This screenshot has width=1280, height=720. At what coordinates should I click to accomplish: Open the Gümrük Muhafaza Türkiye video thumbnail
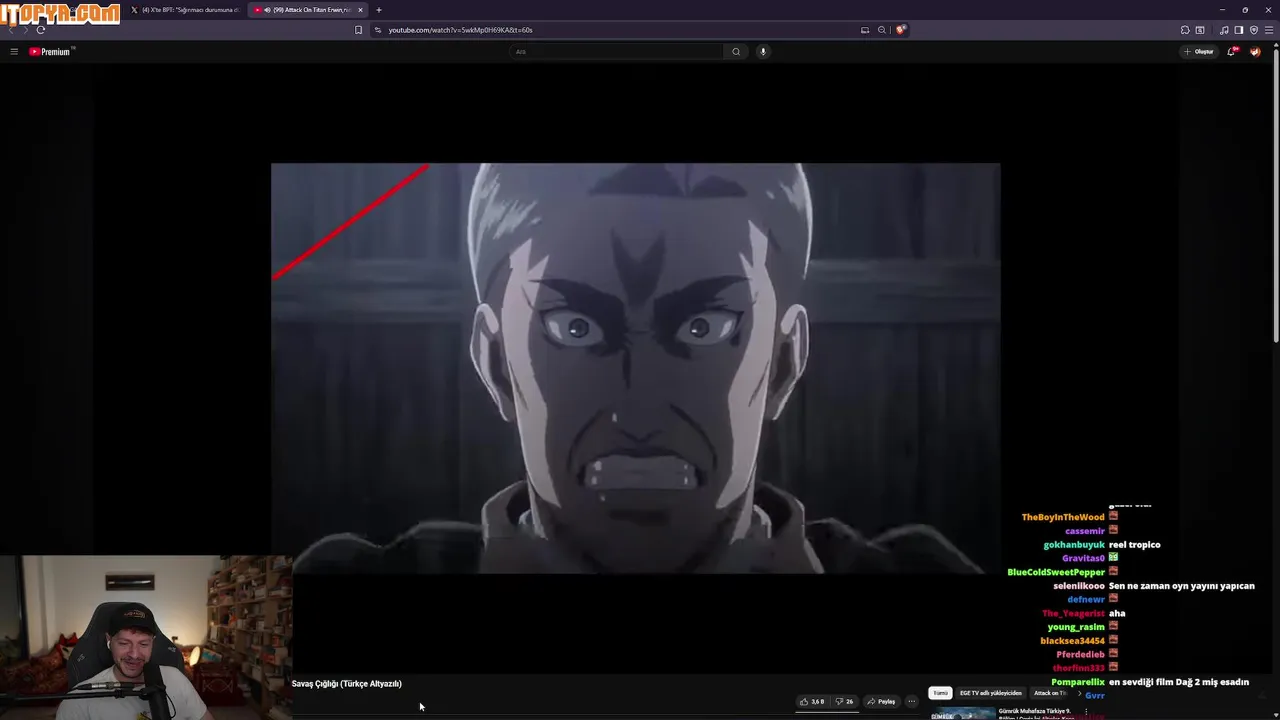point(963,714)
